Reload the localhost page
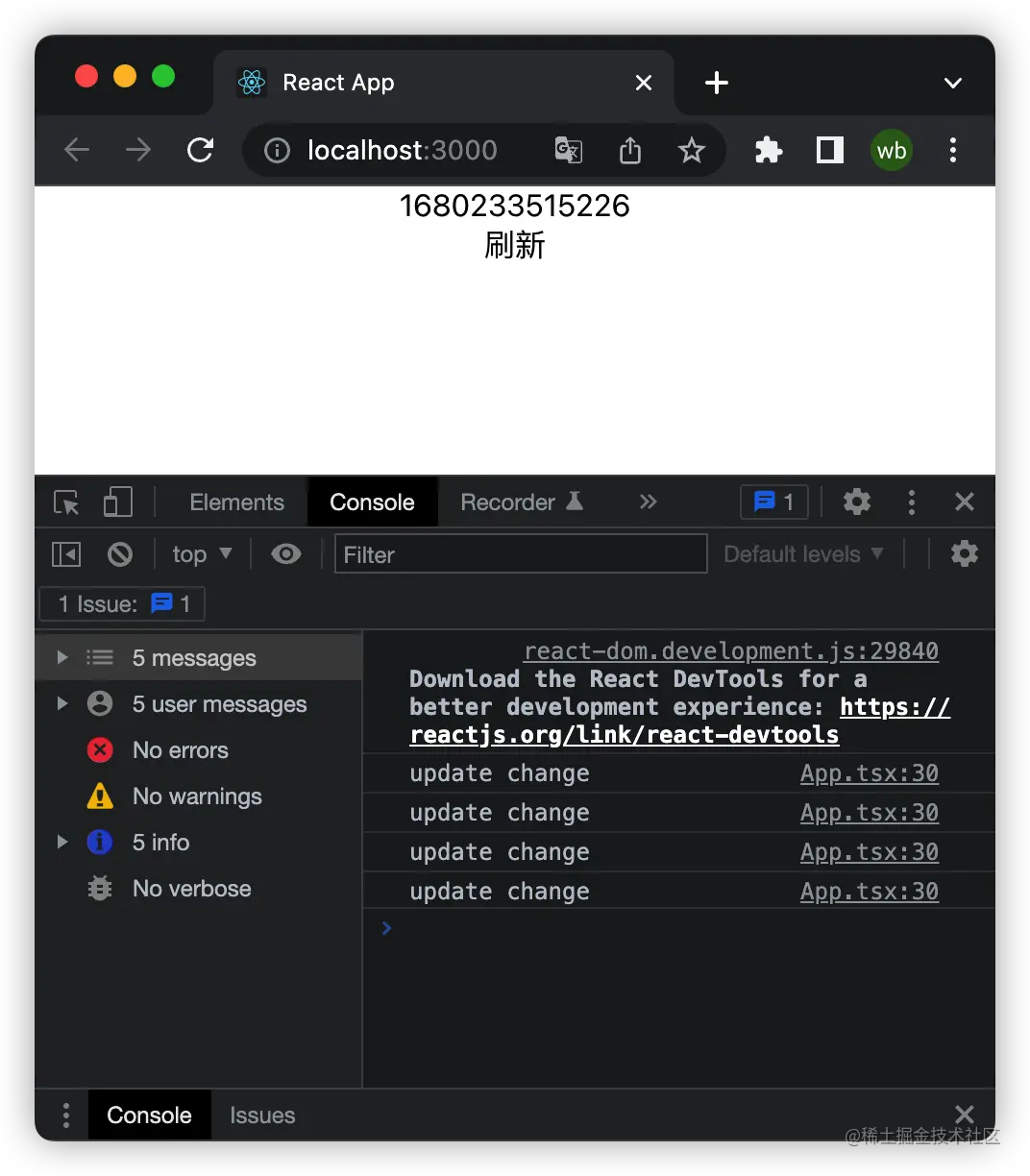Image resolution: width=1030 pixels, height=1176 pixels. coord(200,150)
